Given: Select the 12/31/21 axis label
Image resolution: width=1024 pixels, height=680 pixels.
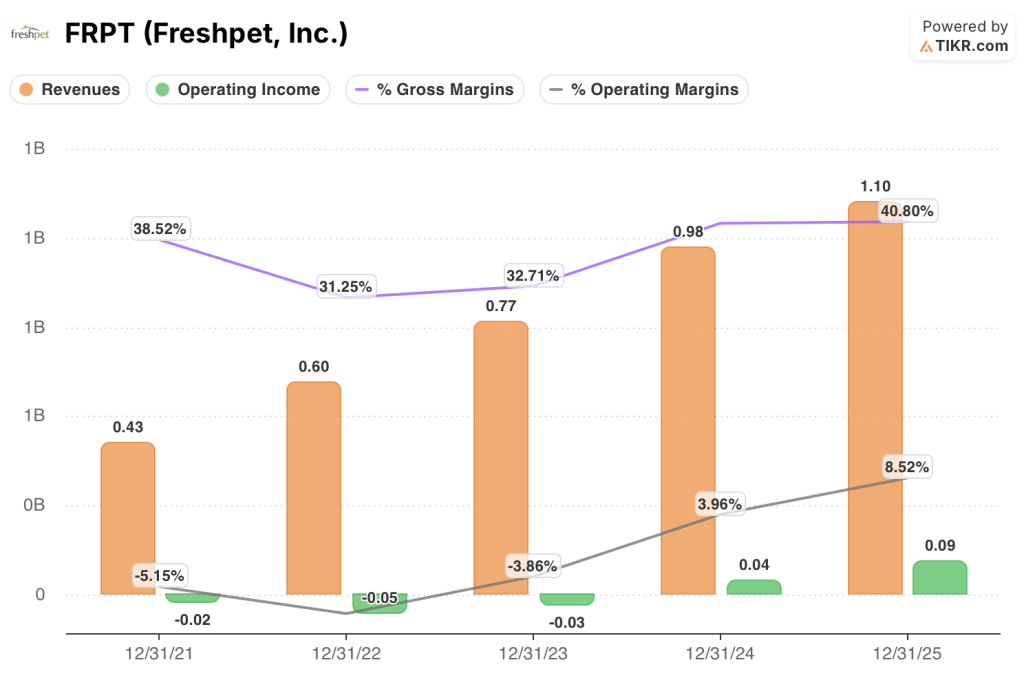Looking at the screenshot, I should coord(159,653).
